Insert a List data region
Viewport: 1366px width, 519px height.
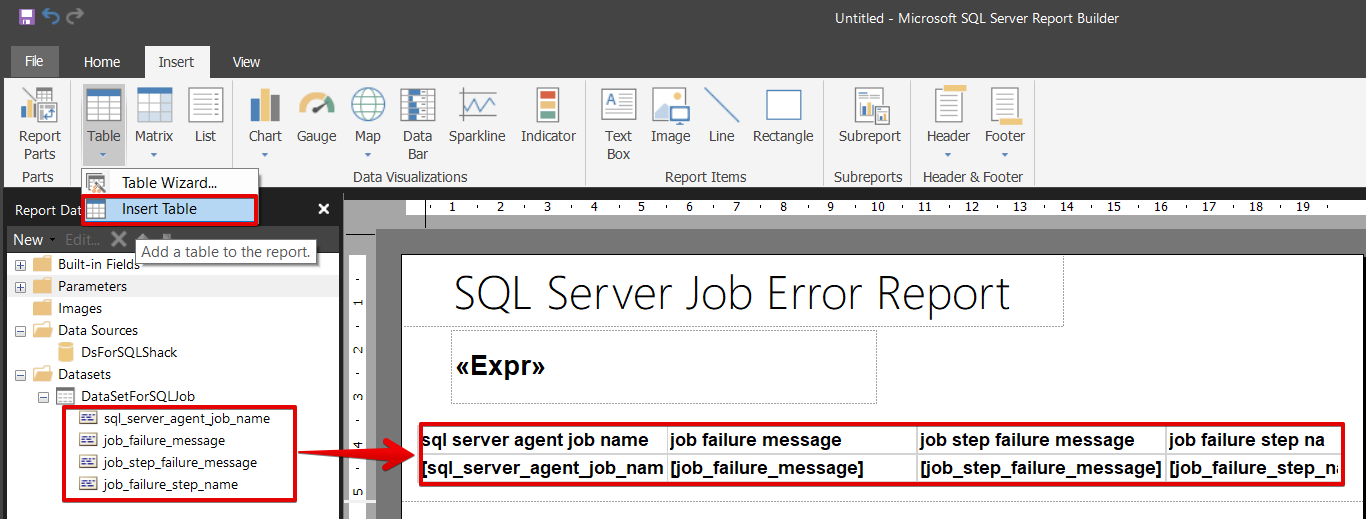206,115
